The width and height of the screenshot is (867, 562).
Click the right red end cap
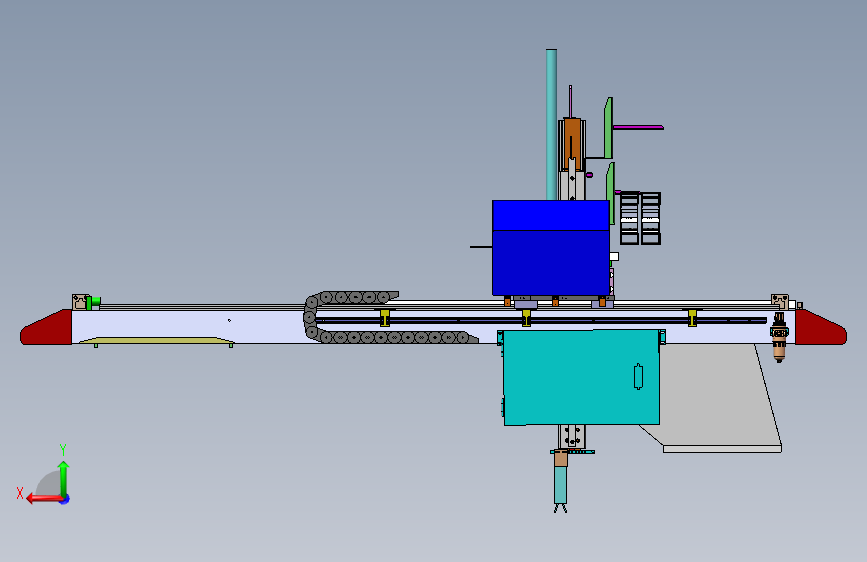click(821, 327)
